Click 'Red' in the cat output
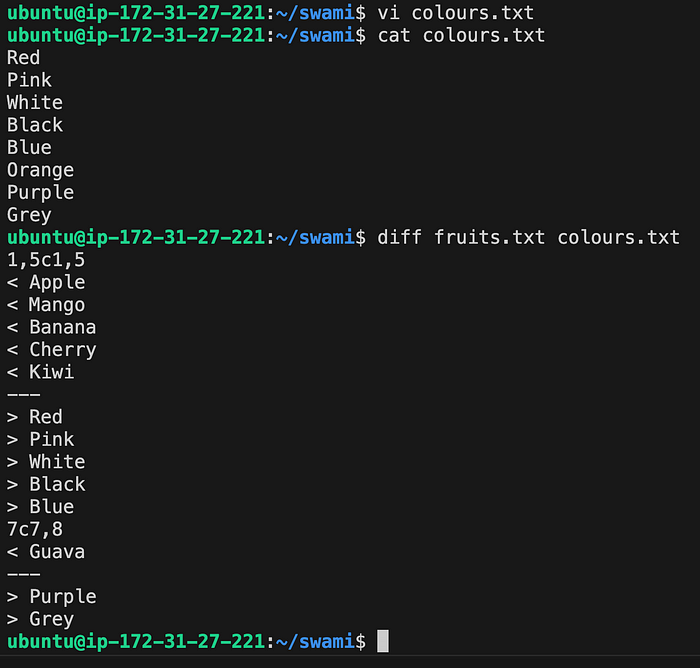The width and height of the screenshot is (700, 668). point(23,58)
